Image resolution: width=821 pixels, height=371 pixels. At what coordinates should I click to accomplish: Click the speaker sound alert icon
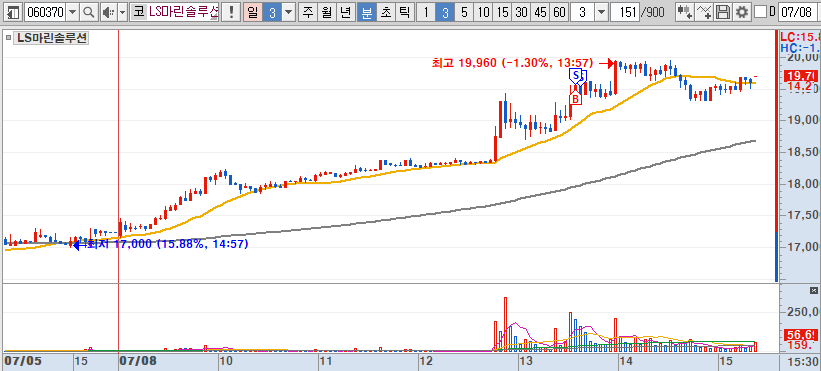click(108, 12)
